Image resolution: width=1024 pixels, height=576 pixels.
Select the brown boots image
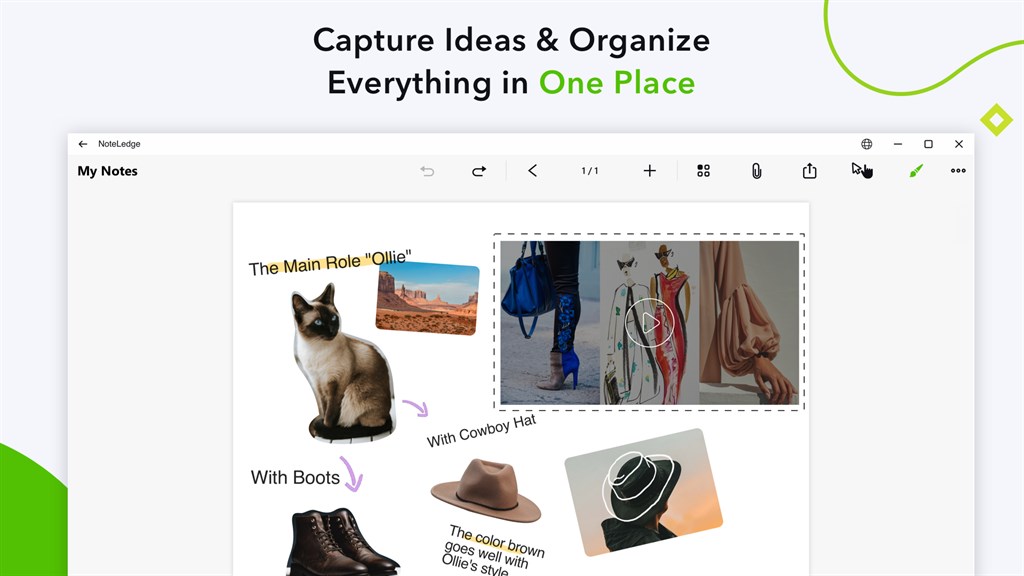[342, 542]
